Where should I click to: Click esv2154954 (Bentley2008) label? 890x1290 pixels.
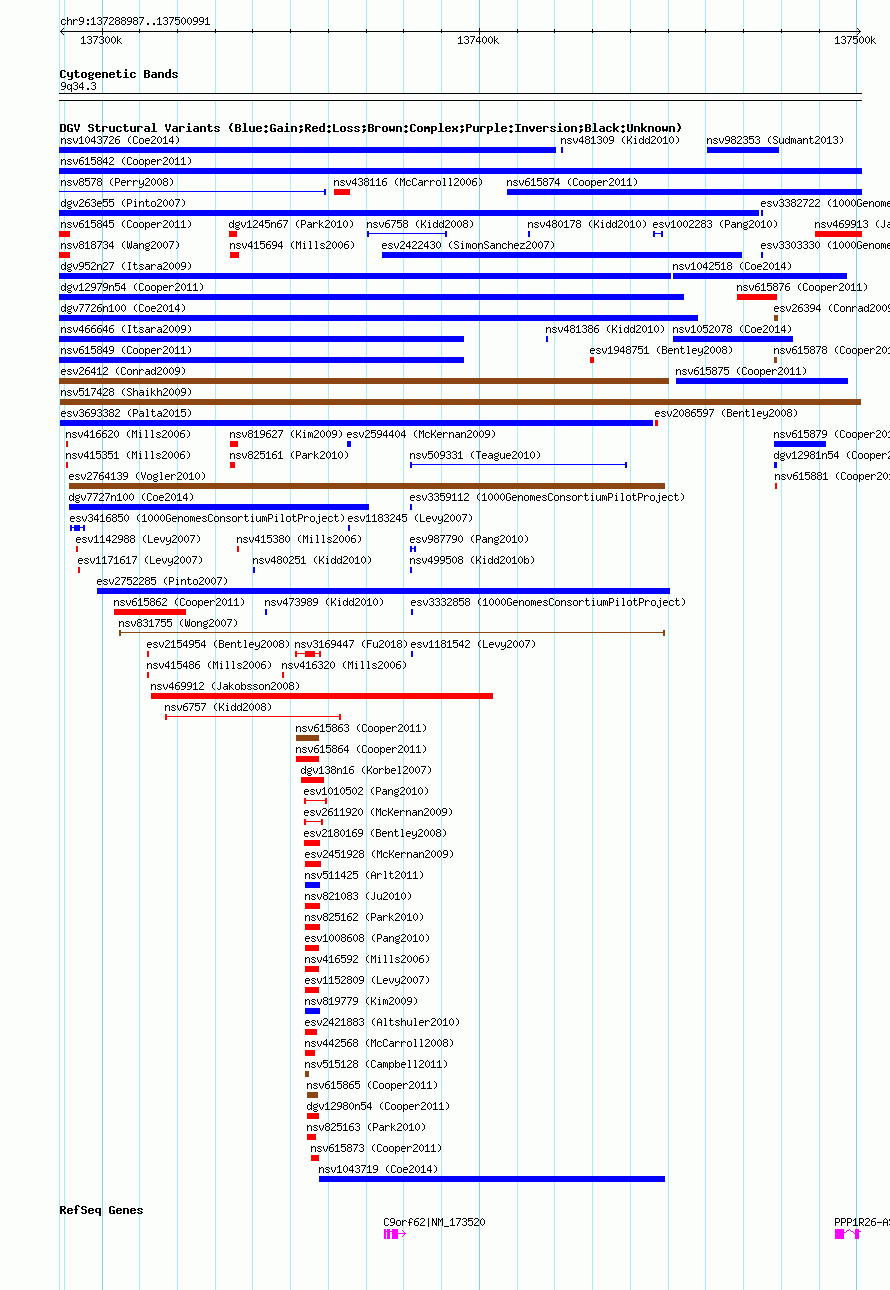tap(218, 644)
